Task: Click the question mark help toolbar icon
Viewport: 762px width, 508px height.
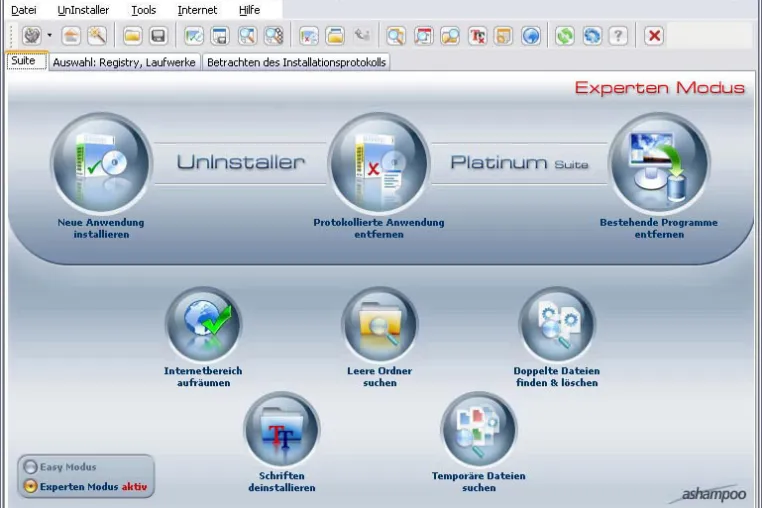Action: point(618,35)
